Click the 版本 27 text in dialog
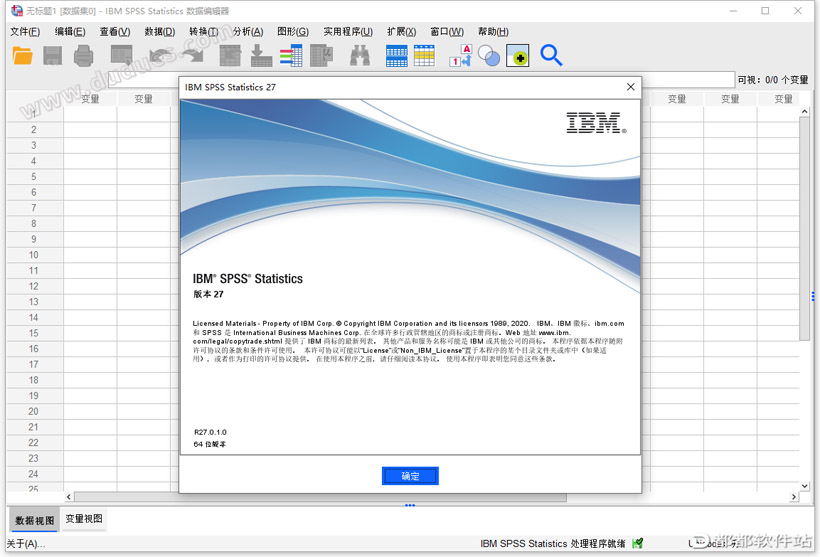 coord(208,294)
